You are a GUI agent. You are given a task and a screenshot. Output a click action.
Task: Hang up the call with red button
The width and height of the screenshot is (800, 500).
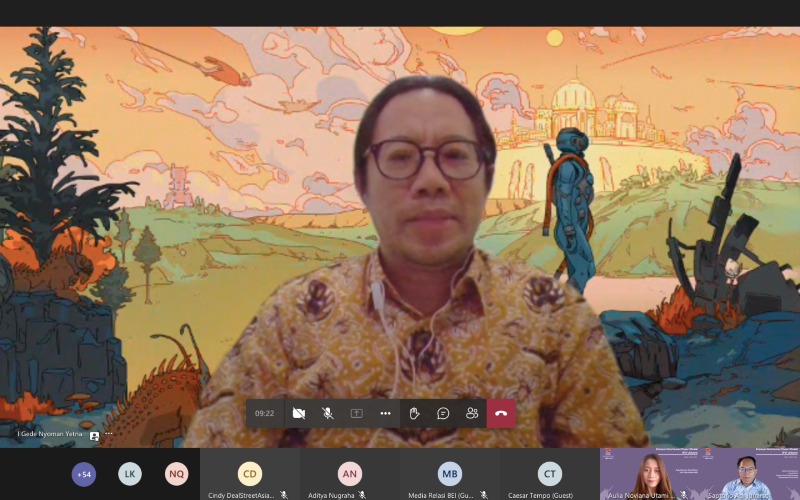[501, 413]
